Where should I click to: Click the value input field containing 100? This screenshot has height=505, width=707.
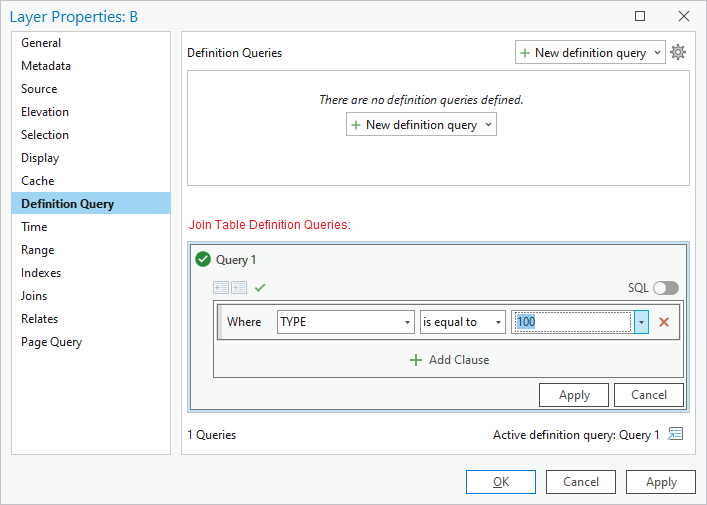pos(572,322)
